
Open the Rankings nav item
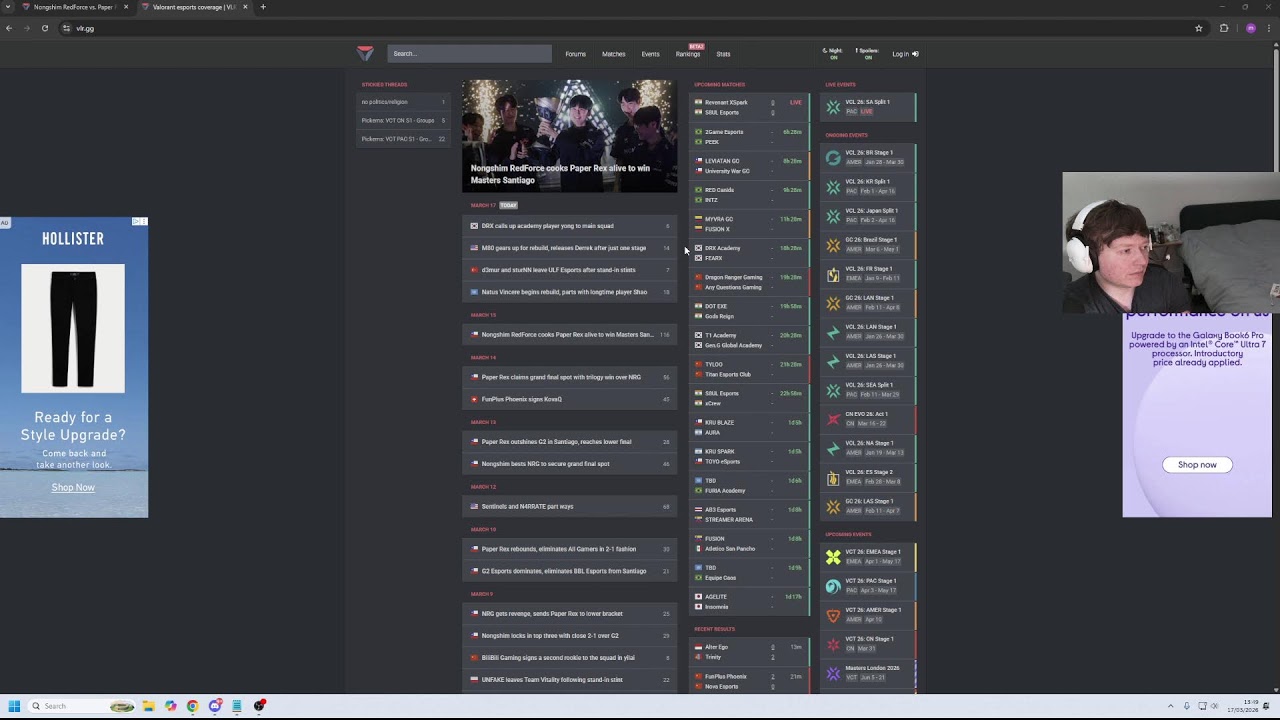[x=688, y=54]
